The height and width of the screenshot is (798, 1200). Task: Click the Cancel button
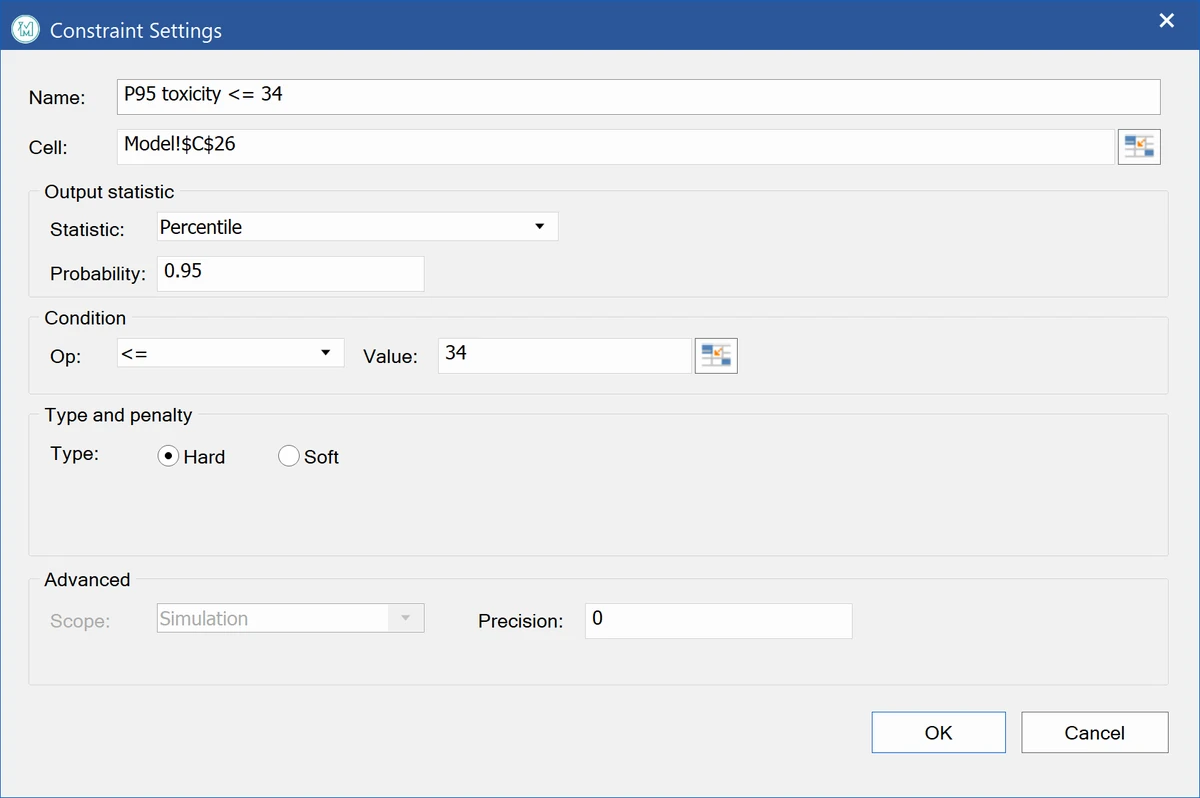pyautogui.click(x=1094, y=732)
